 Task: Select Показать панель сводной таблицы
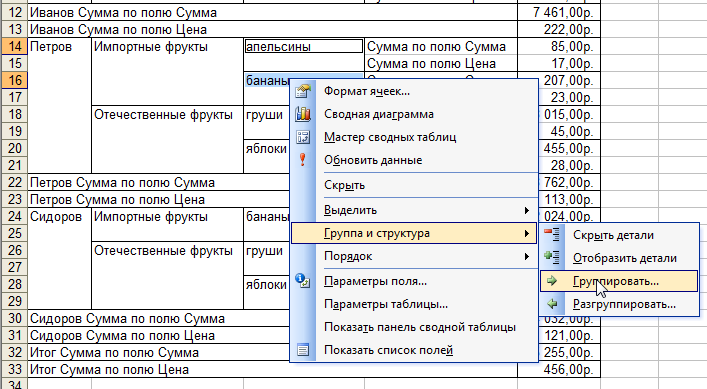pyautogui.click(x=414, y=327)
